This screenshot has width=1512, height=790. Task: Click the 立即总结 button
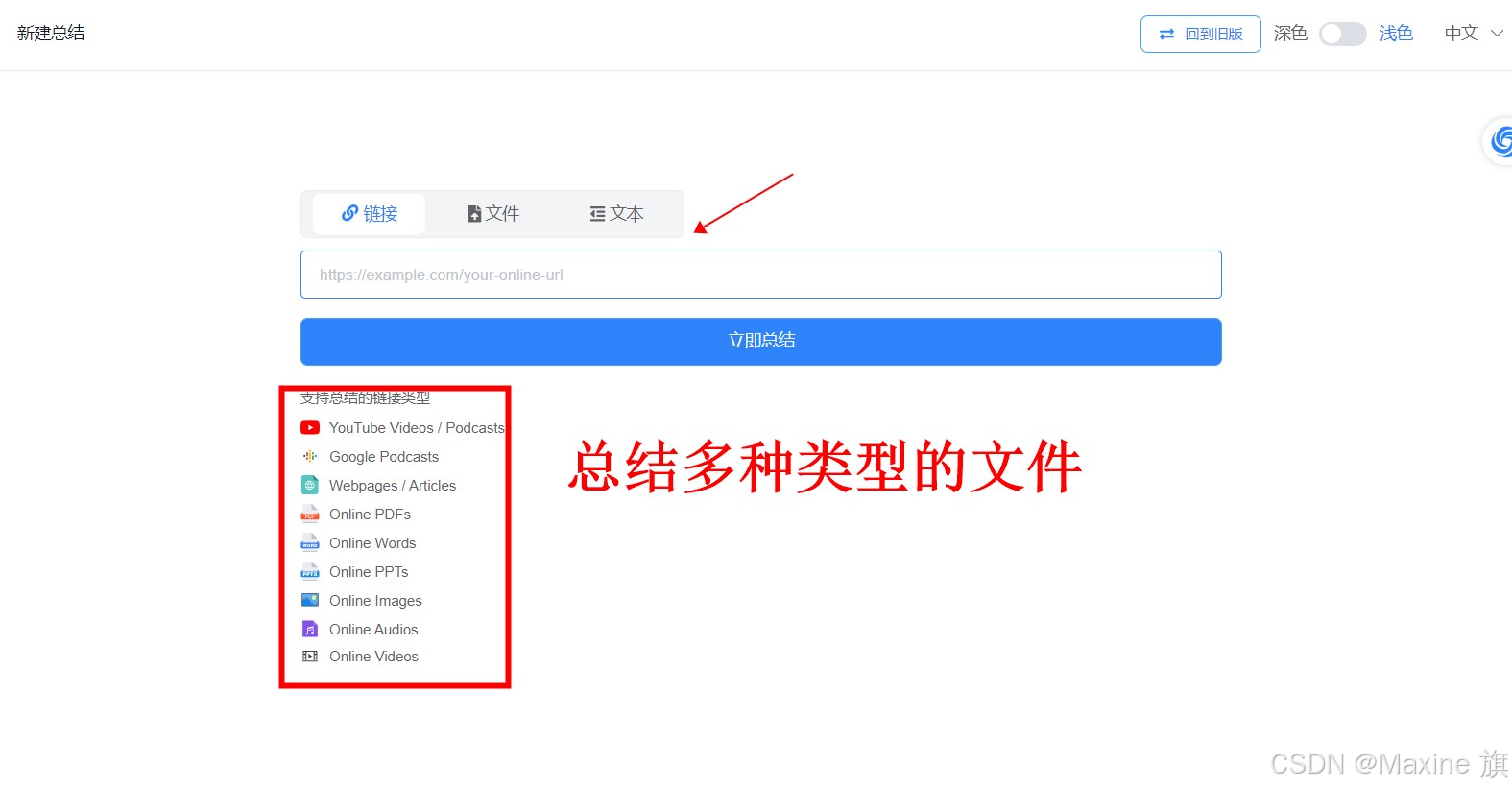[760, 341]
